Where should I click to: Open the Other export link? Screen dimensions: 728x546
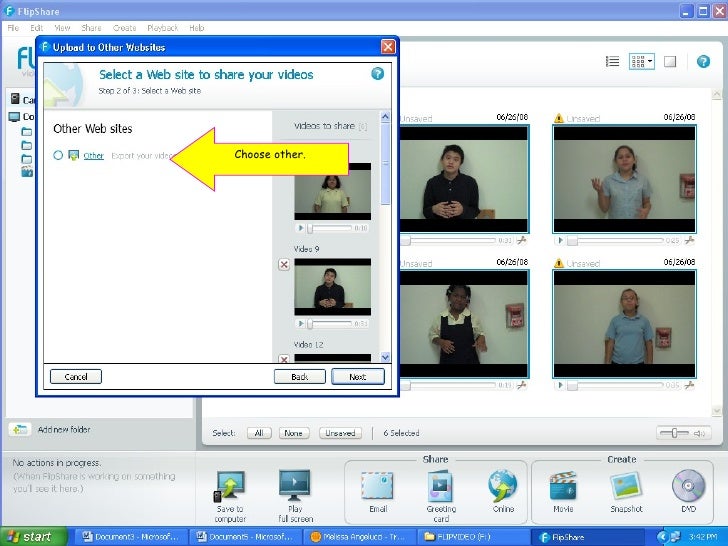coord(93,156)
